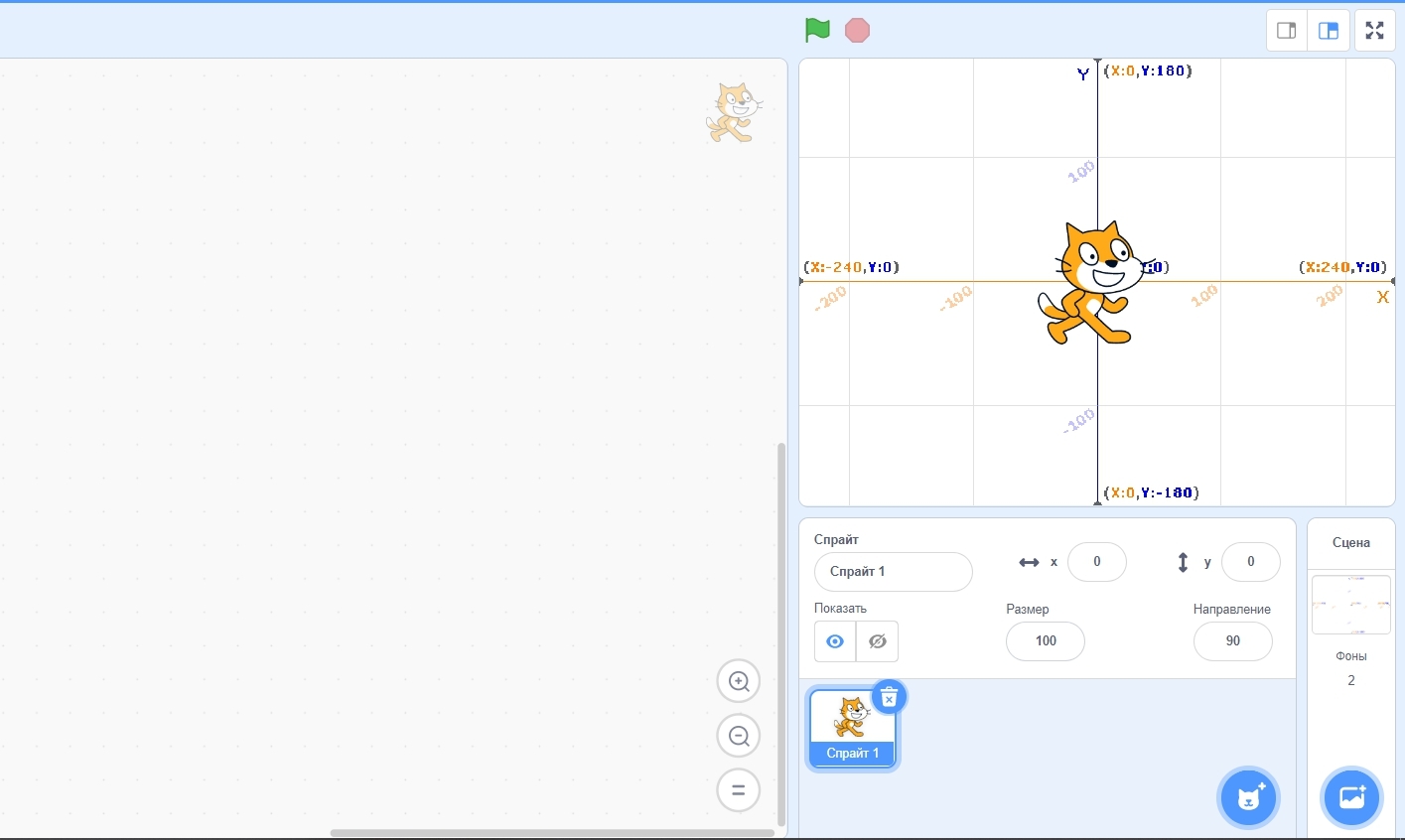The height and width of the screenshot is (840, 1405).
Task: Open the choose a sprite cat button
Action: point(1248,797)
